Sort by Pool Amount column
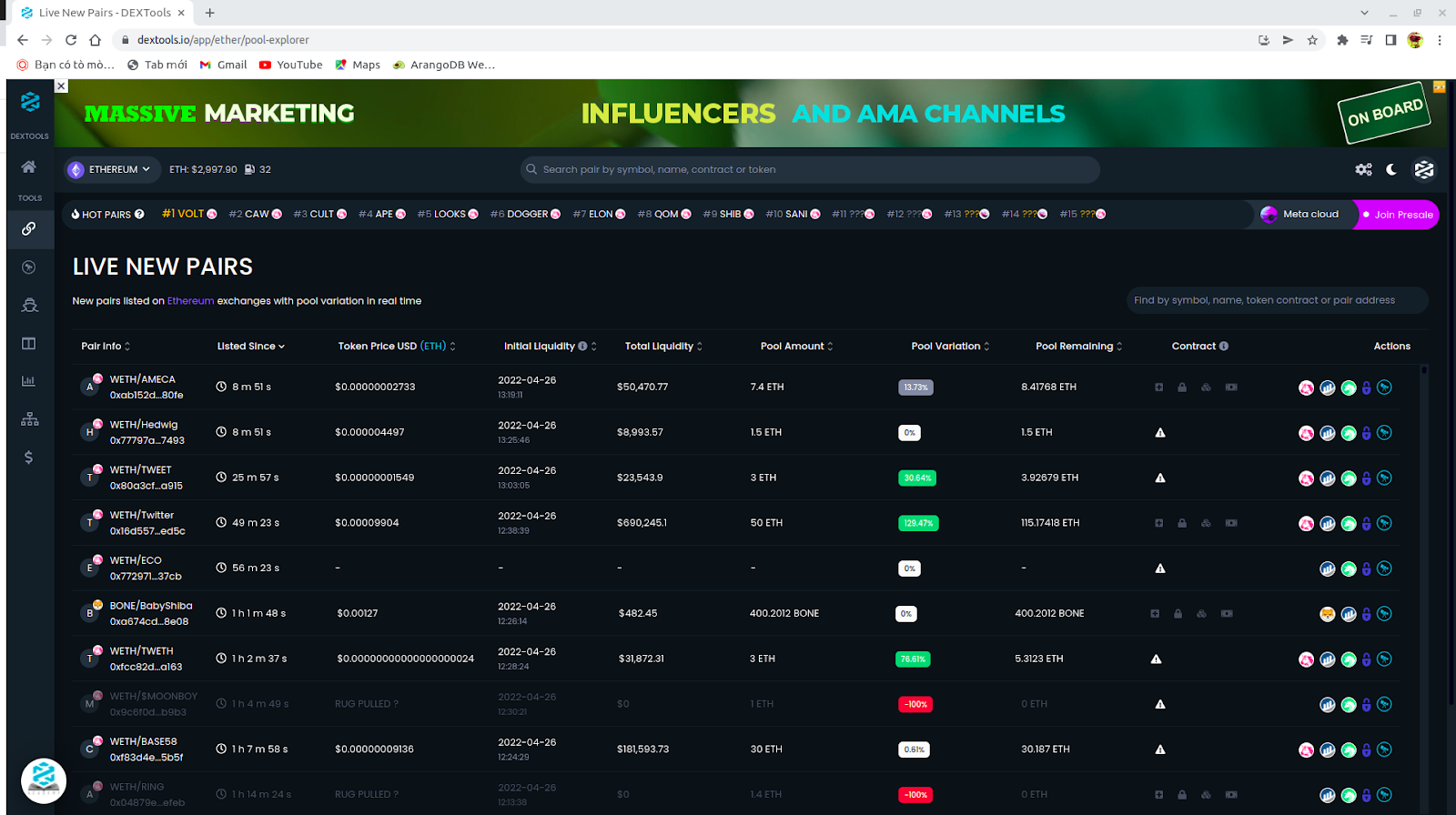The height and width of the screenshot is (815, 1456). [x=797, y=346]
